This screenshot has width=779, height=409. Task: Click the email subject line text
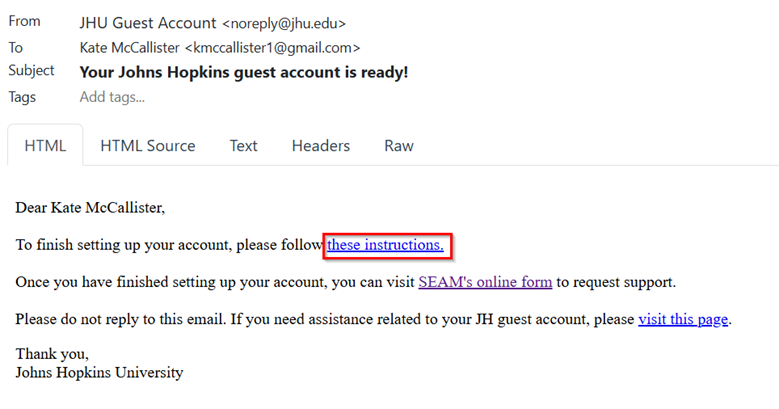244,73
